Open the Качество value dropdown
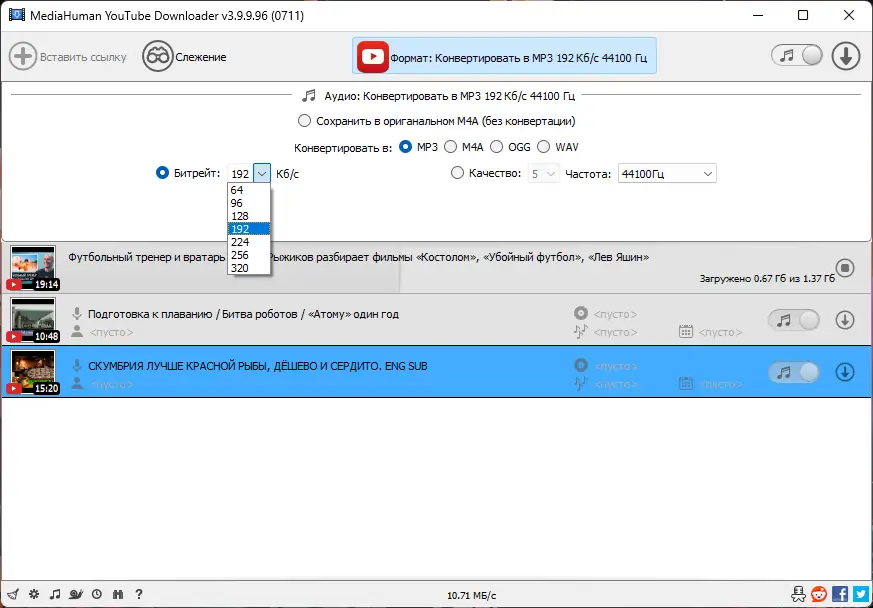Viewport: 873px width, 608px height. (x=543, y=174)
